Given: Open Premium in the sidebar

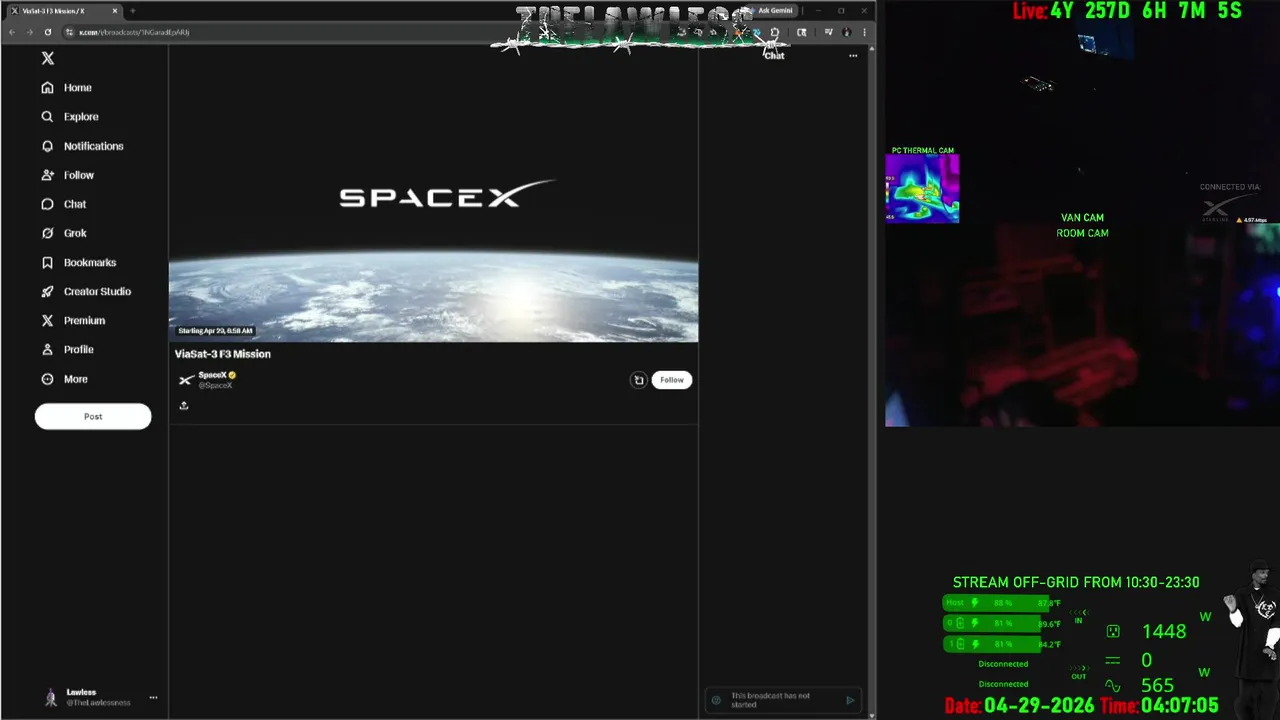Looking at the screenshot, I should point(73,320).
